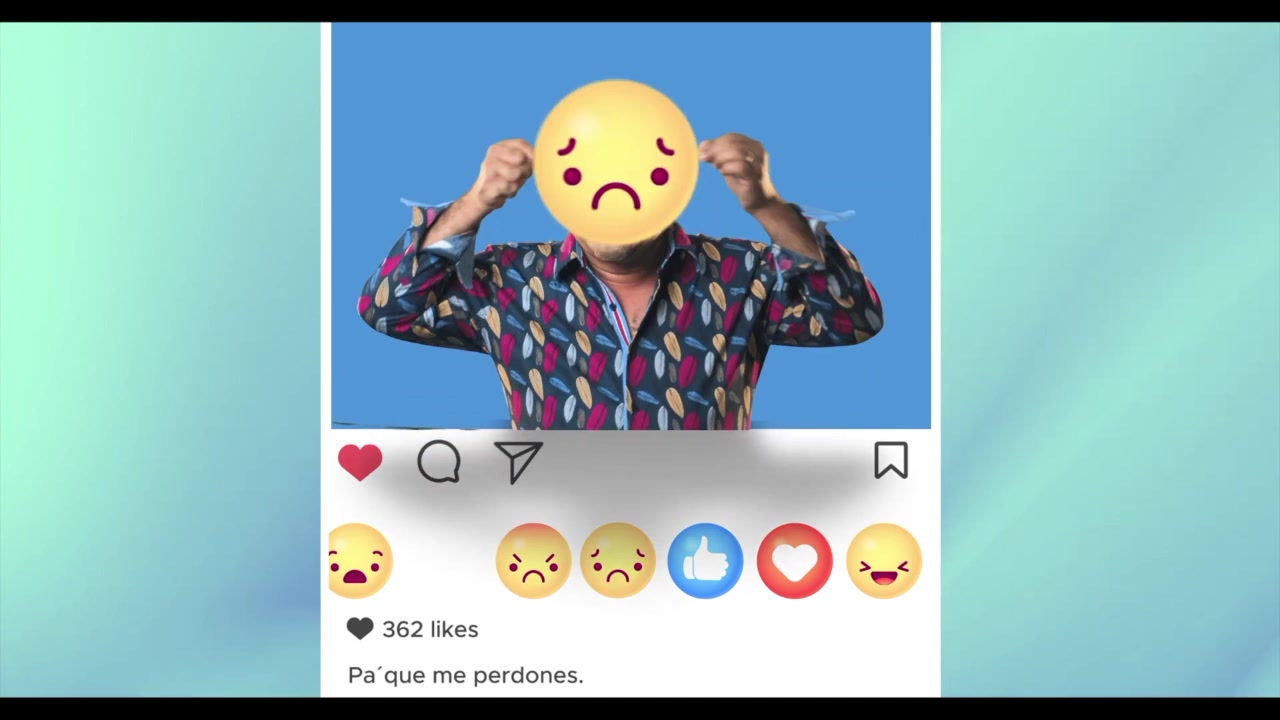
Task: Choose the blue thumbs-up reaction
Action: pyautogui.click(x=705, y=561)
